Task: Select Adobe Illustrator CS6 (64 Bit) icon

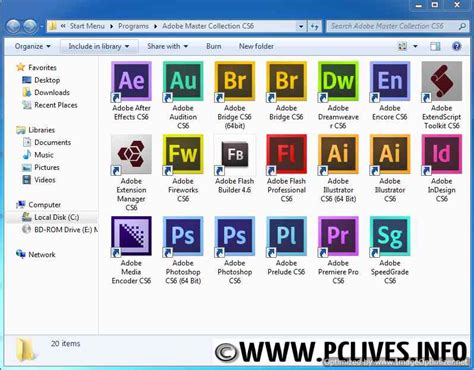Action: 338,155
